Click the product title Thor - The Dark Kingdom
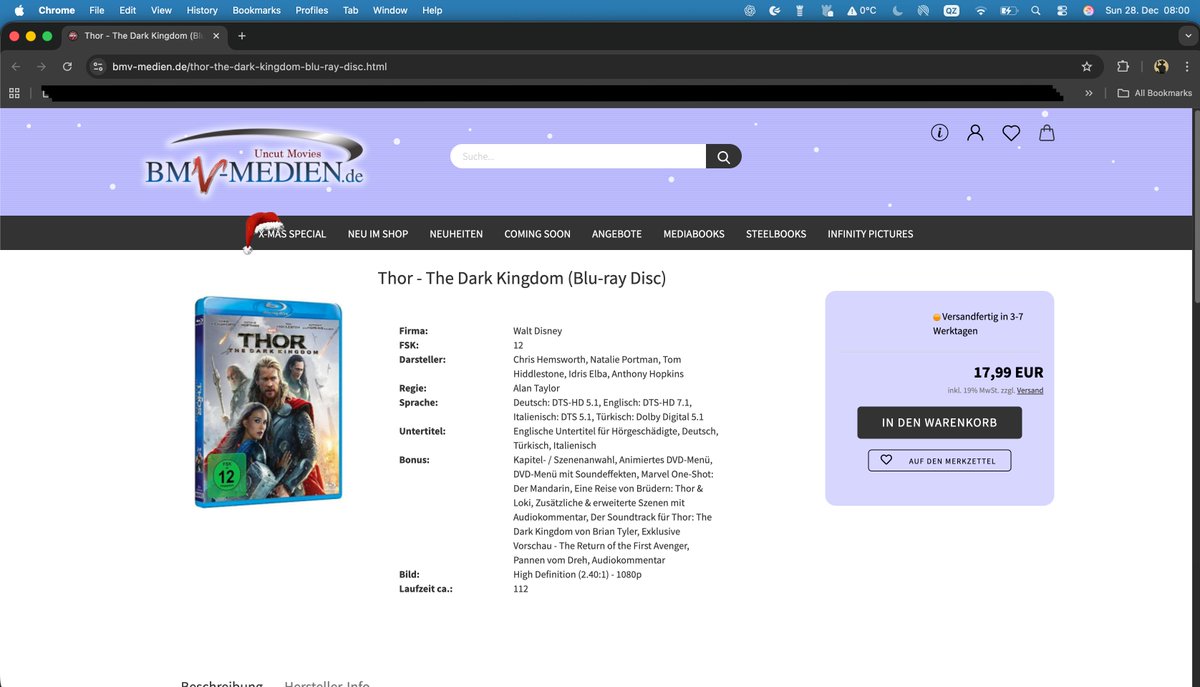Screen dimensions: 1200x687 click(522, 278)
